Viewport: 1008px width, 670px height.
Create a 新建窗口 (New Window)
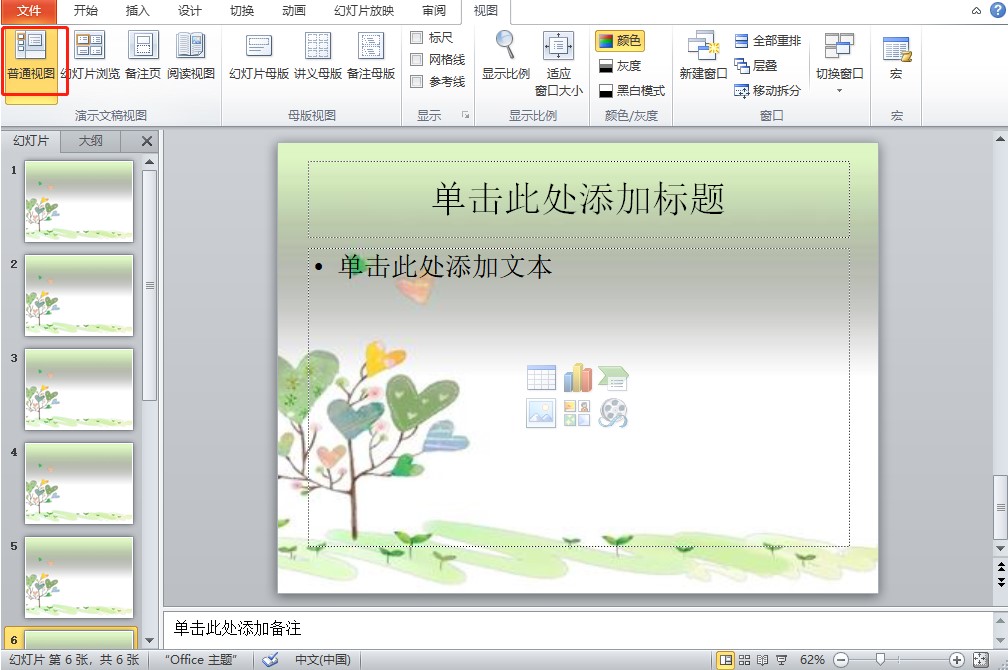click(x=703, y=55)
